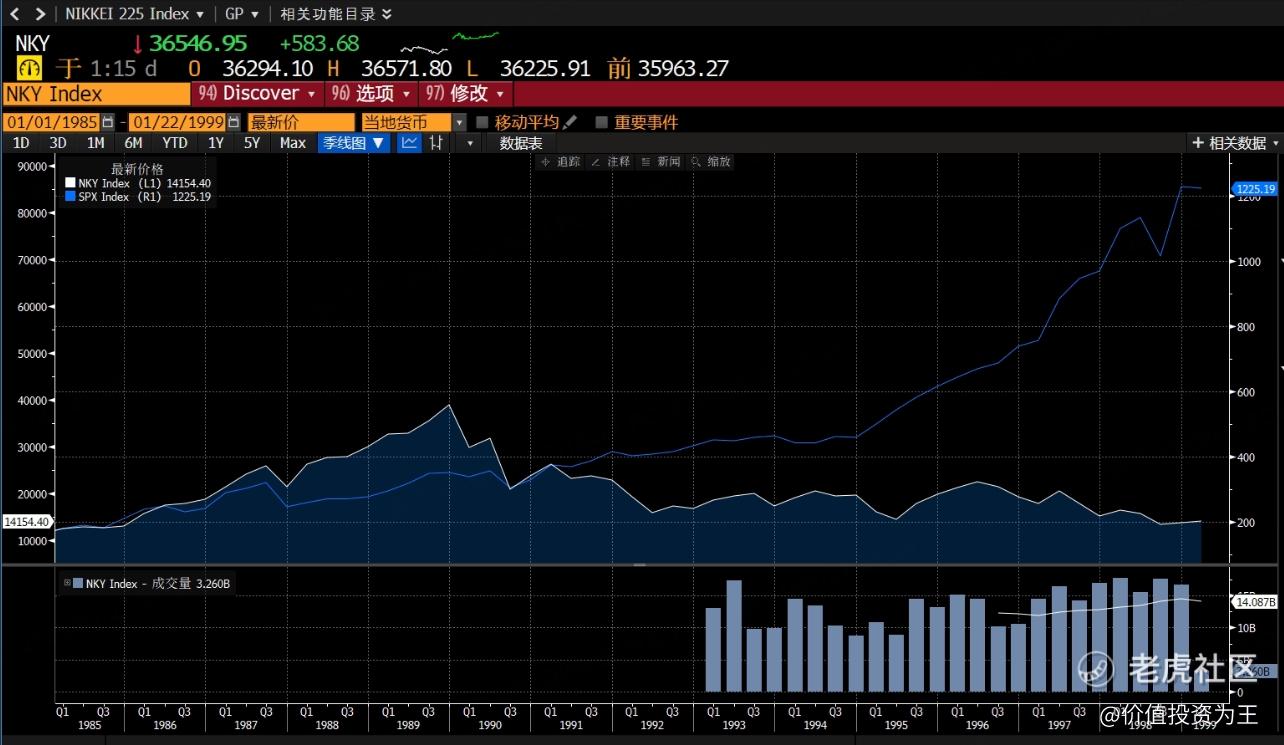The height and width of the screenshot is (745, 1284).
Task: Click the SPX Index blue legend swatch
Action: (70, 197)
